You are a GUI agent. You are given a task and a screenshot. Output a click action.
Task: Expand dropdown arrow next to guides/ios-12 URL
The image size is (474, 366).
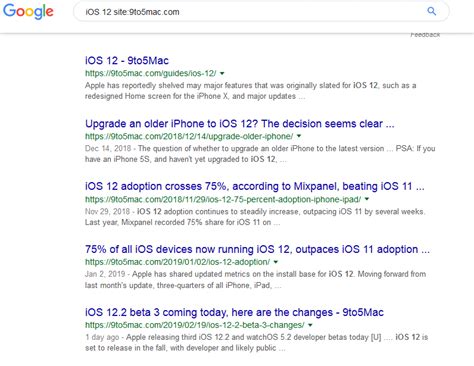222,73
